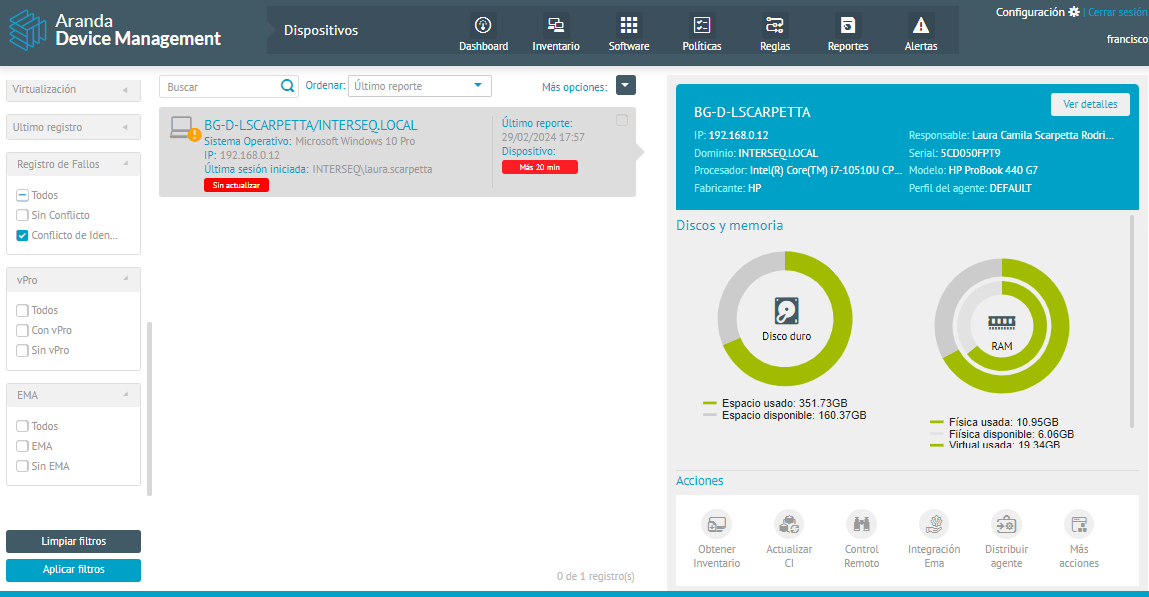Enable the EMA filter checkbox
The image size is (1149, 597).
pyautogui.click(x=22, y=445)
